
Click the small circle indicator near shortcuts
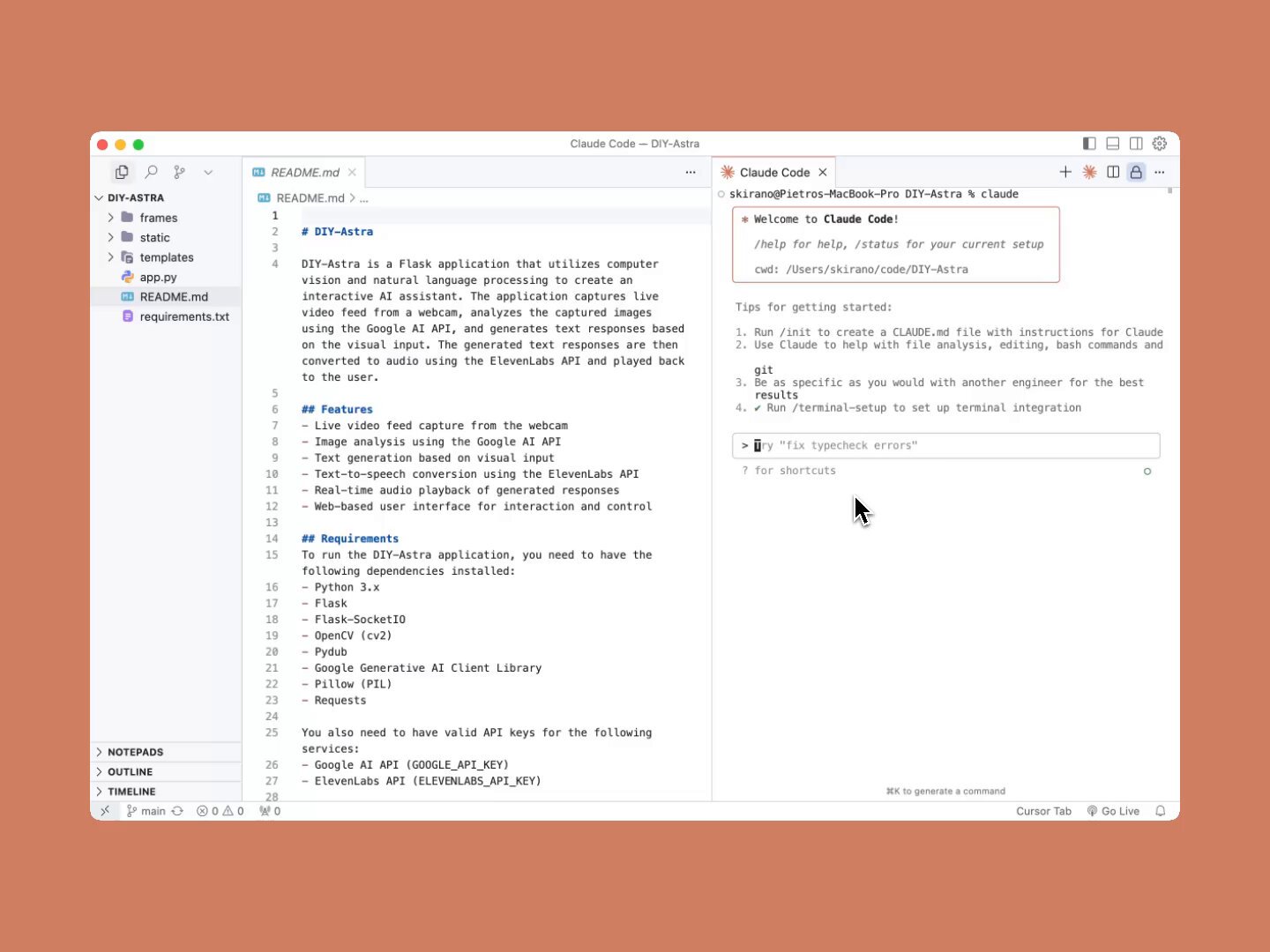[1147, 472]
